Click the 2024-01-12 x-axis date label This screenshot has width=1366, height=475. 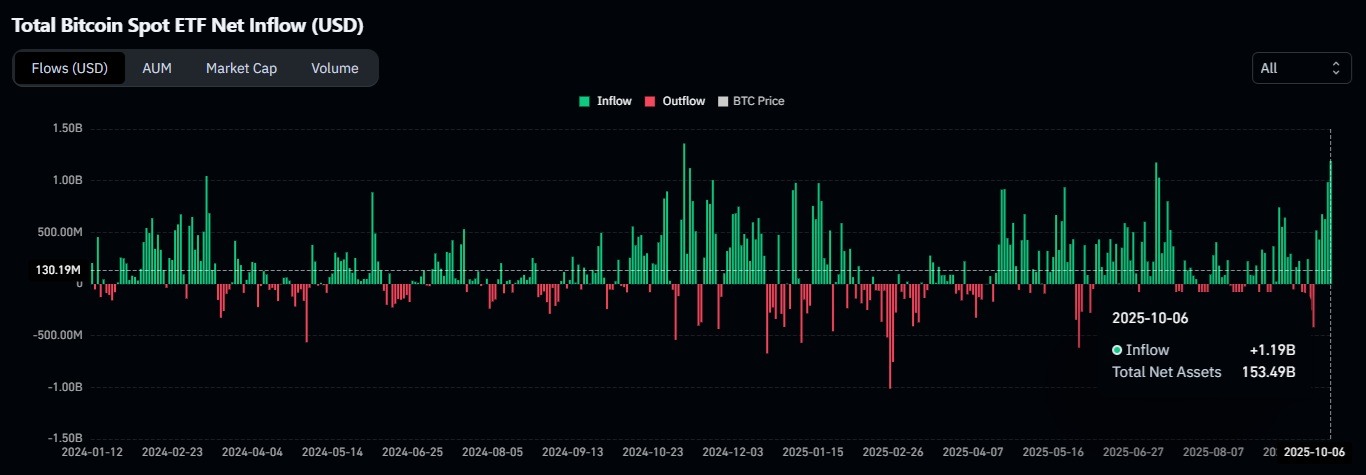pos(90,451)
